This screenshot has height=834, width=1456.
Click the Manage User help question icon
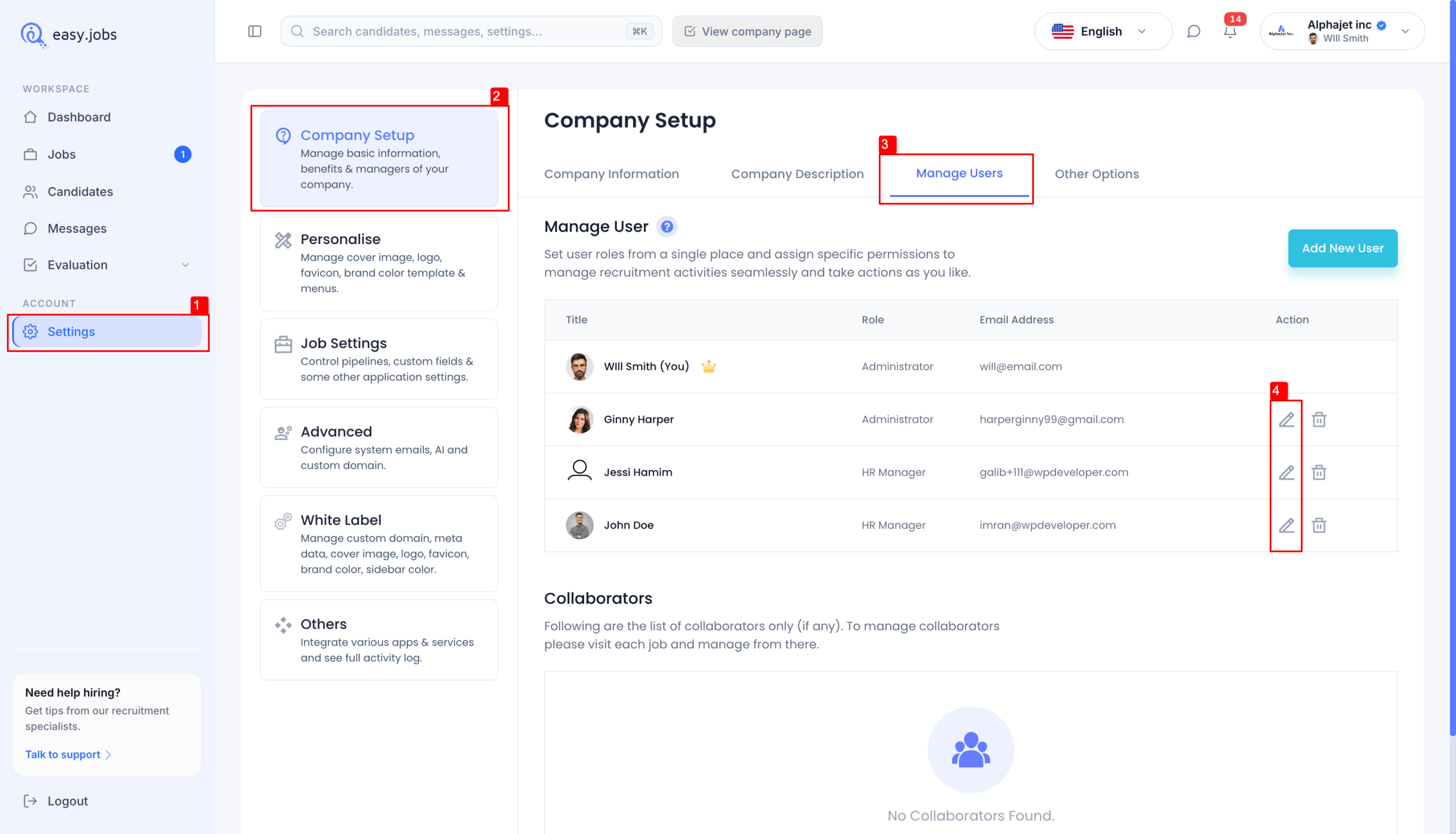(x=667, y=227)
